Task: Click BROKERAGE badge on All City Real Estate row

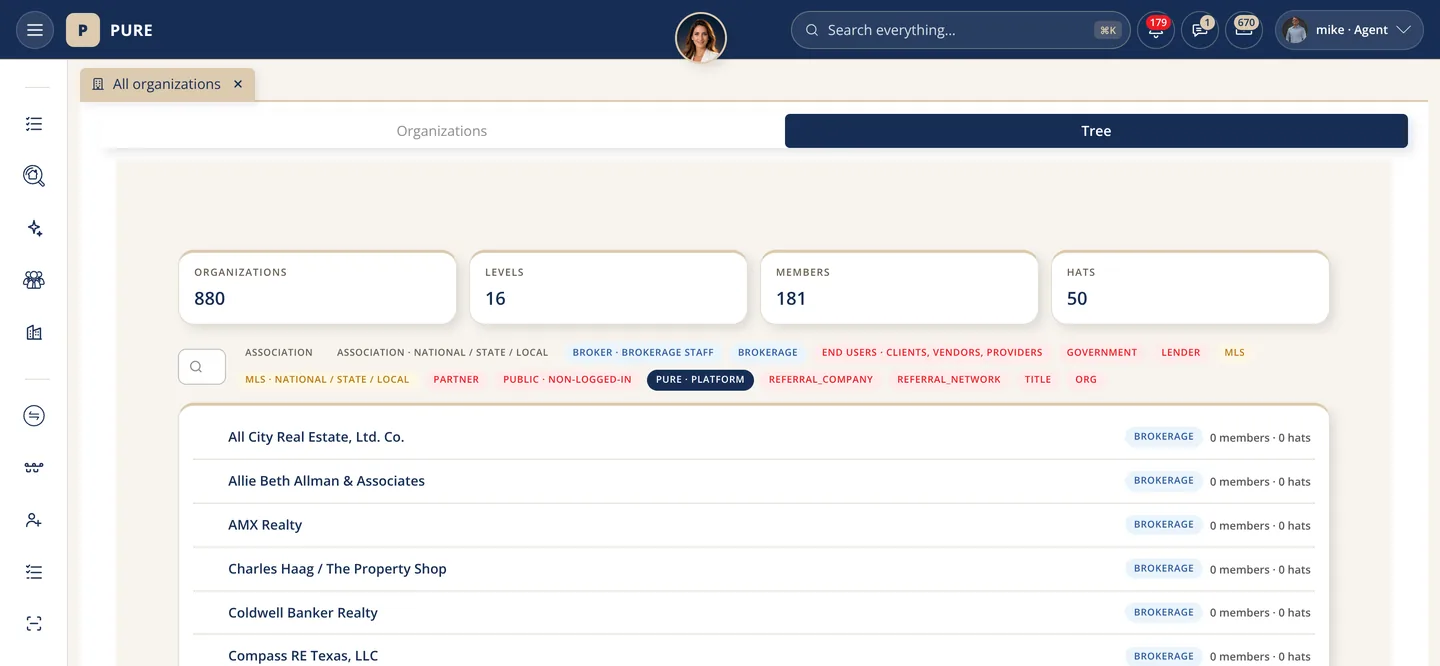Action: pyautogui.click(x=1164, y=436)
